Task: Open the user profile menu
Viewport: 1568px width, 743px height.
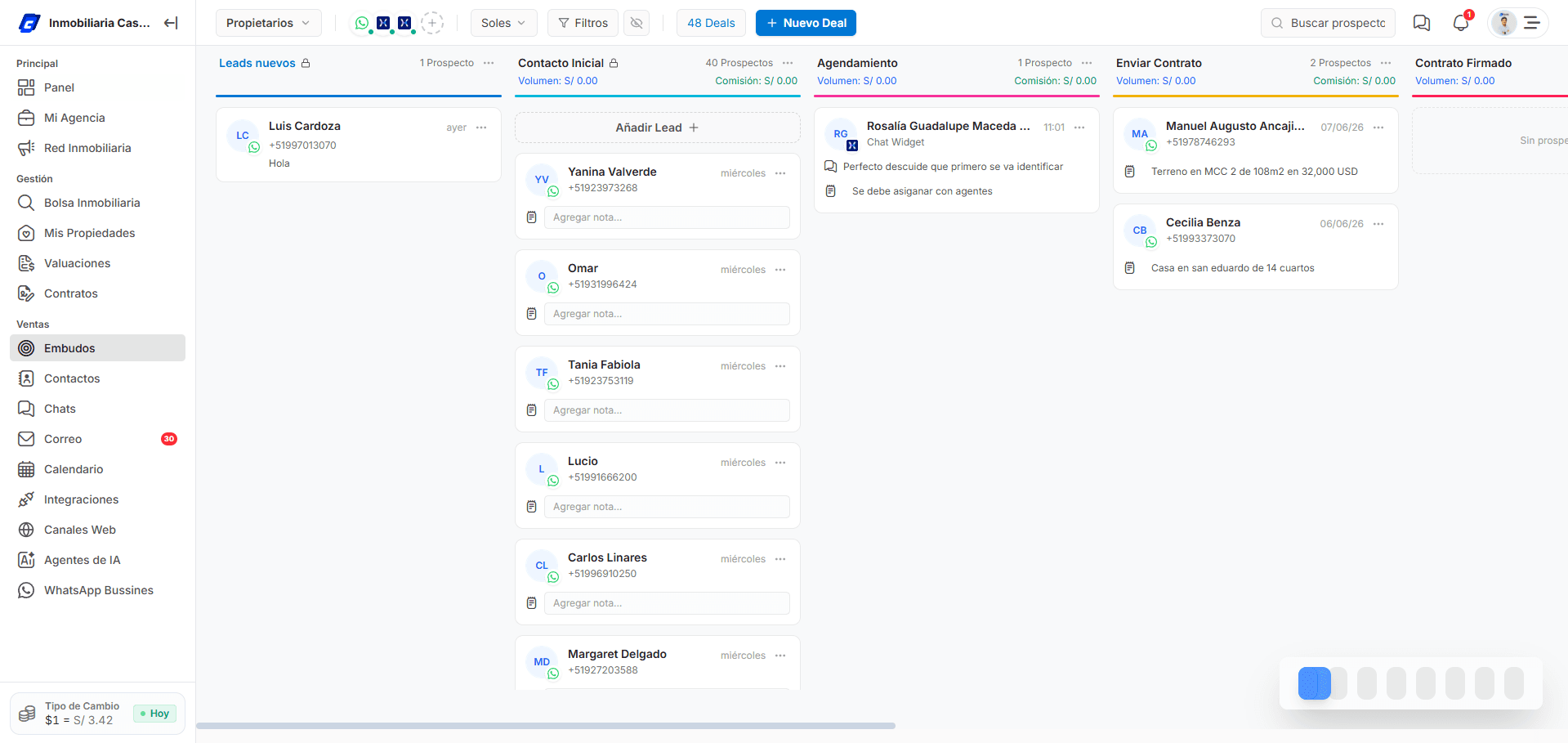Action: (1517, 23)
